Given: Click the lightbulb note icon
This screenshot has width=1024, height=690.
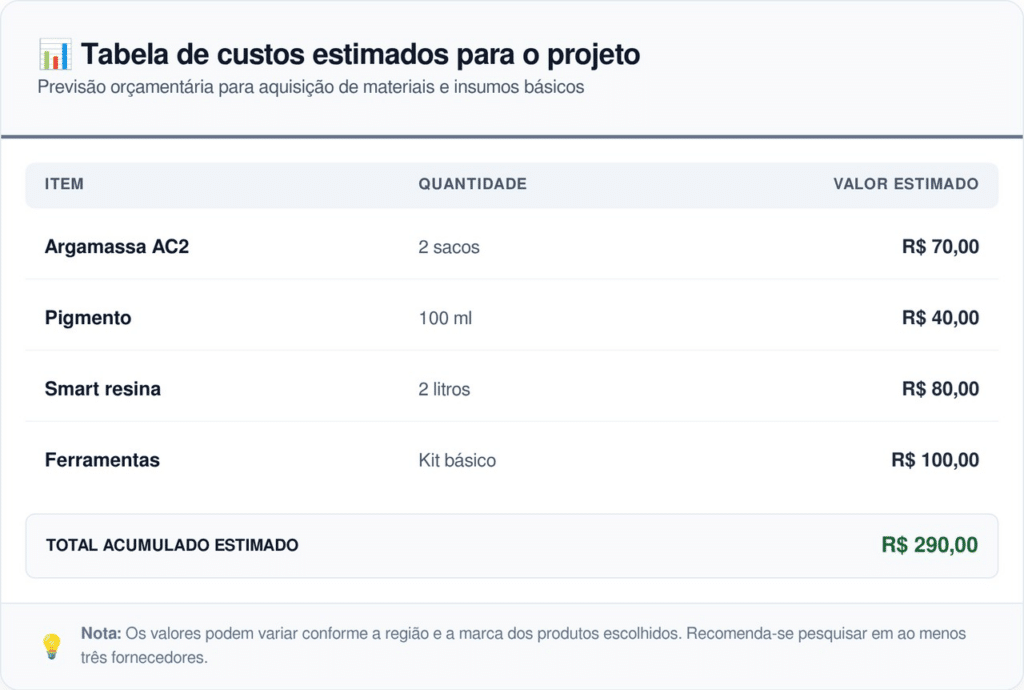Looking at the screenshot, I should tap(51, 646).
